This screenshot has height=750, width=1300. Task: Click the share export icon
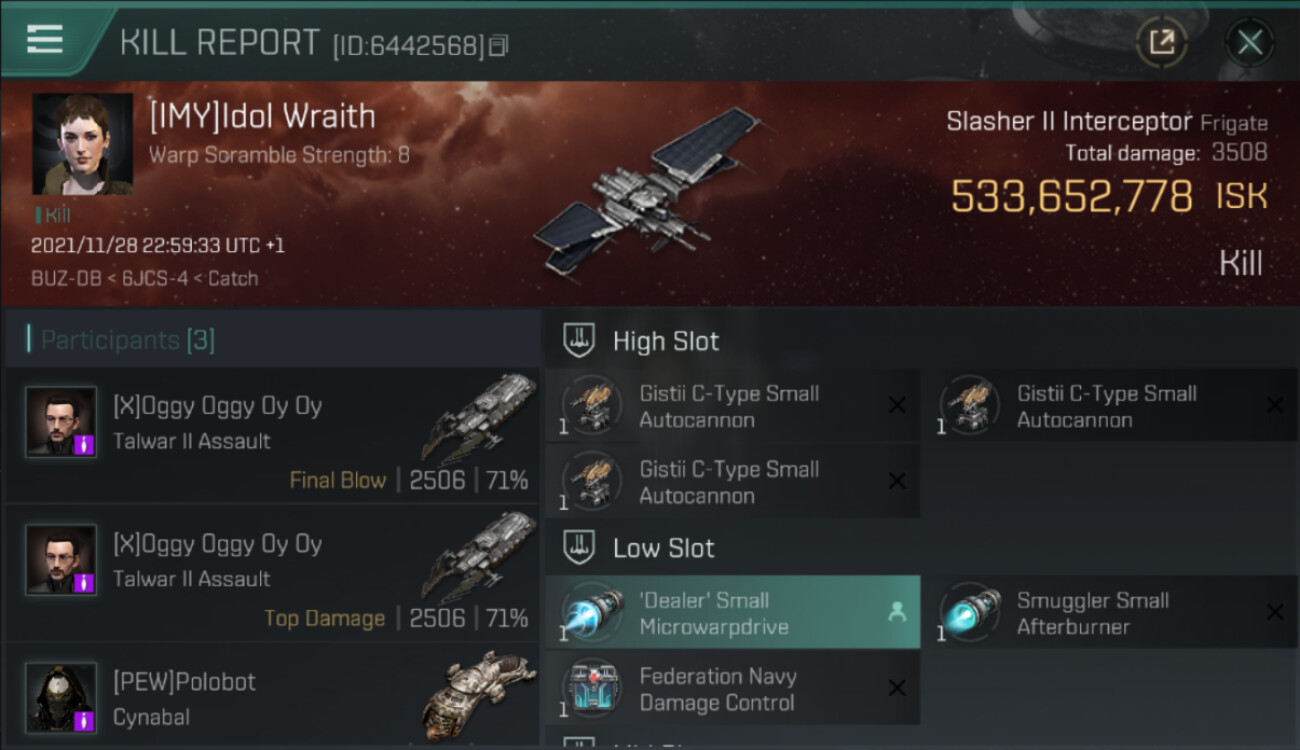pyautogui.click(x=1162, y=42)
